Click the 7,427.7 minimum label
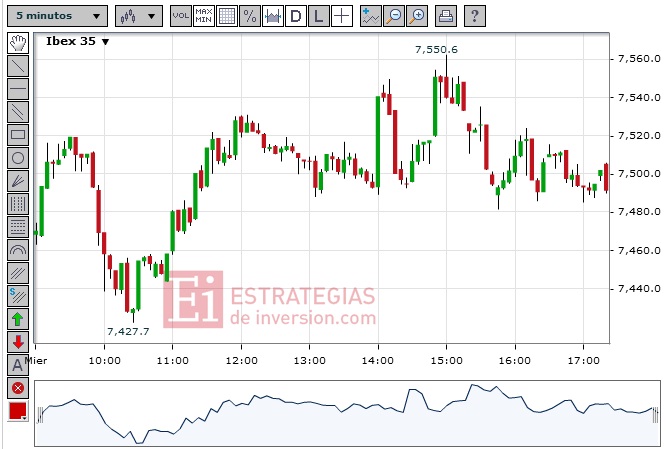Screen dimensions: 666x449 128,331
